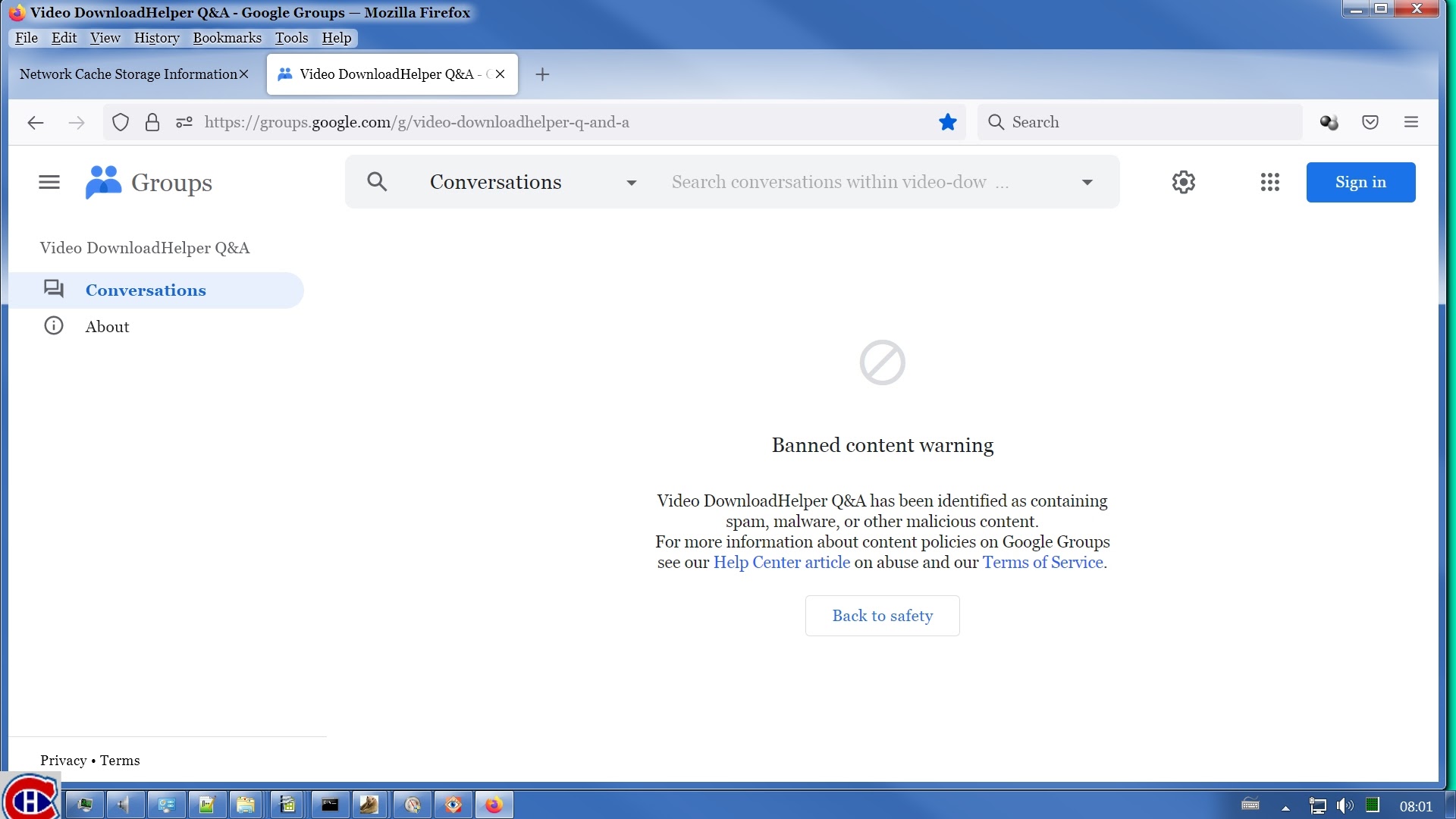Image resolution: width=1456 pixels, height=819 pixels.
Task: Expand the search advanced options chevron
Action: pos(1087,182)
